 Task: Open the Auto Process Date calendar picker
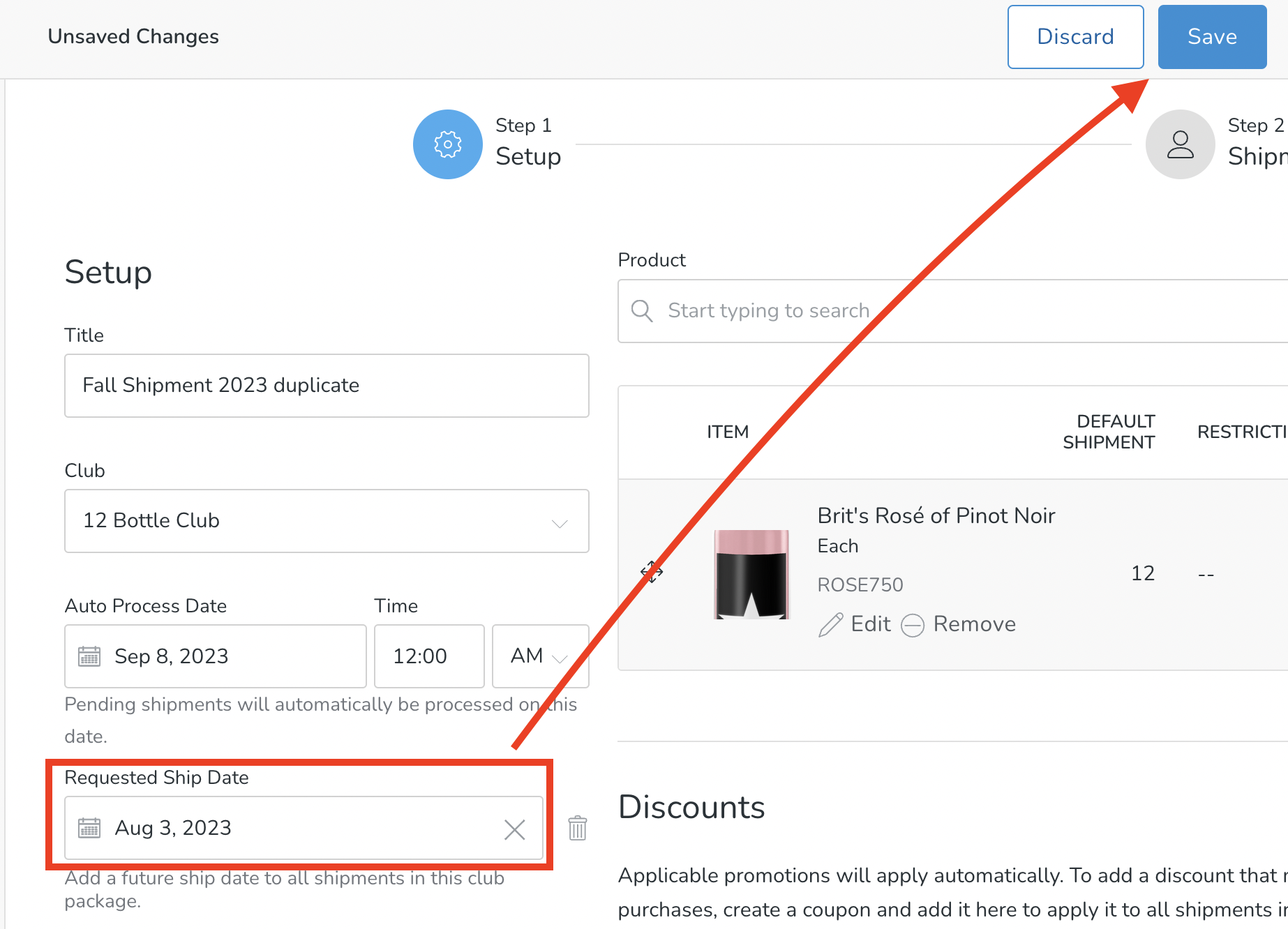[x=89, y=656]
